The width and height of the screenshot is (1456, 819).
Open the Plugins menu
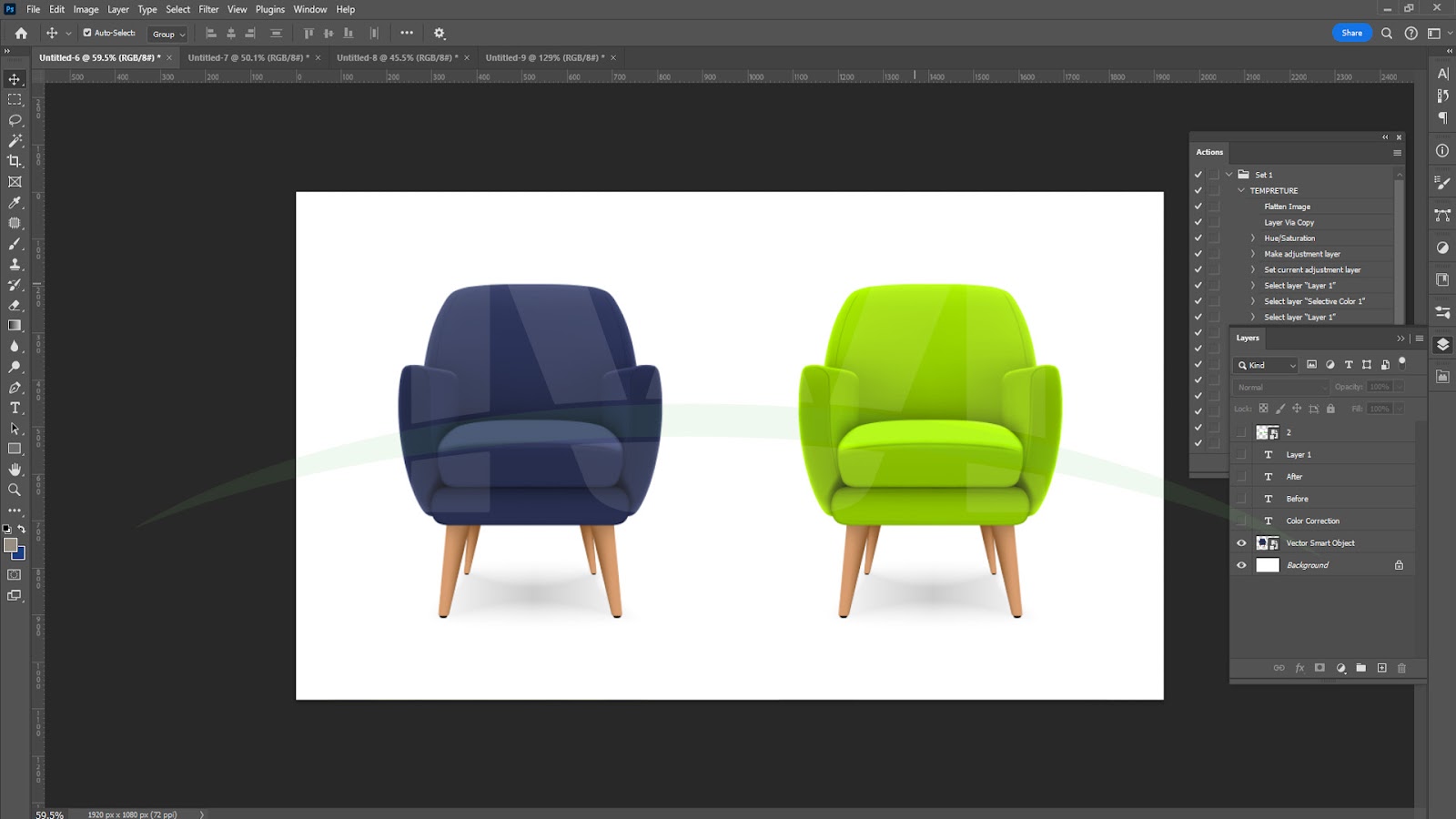[x=270, y=9]
